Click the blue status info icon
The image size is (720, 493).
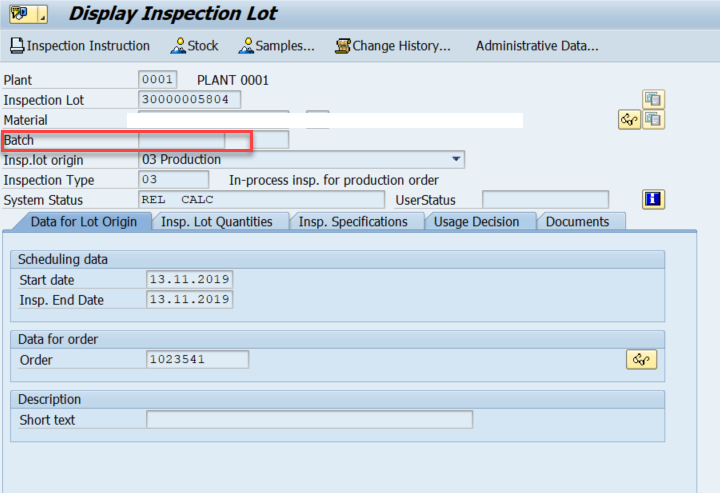pos(653,199)
